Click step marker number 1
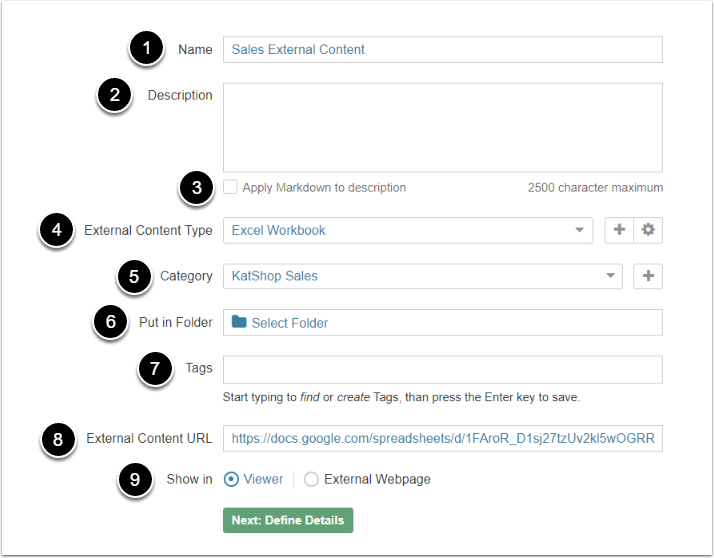The height and width of the screenshot is (558, 714). tap(147, 49)
